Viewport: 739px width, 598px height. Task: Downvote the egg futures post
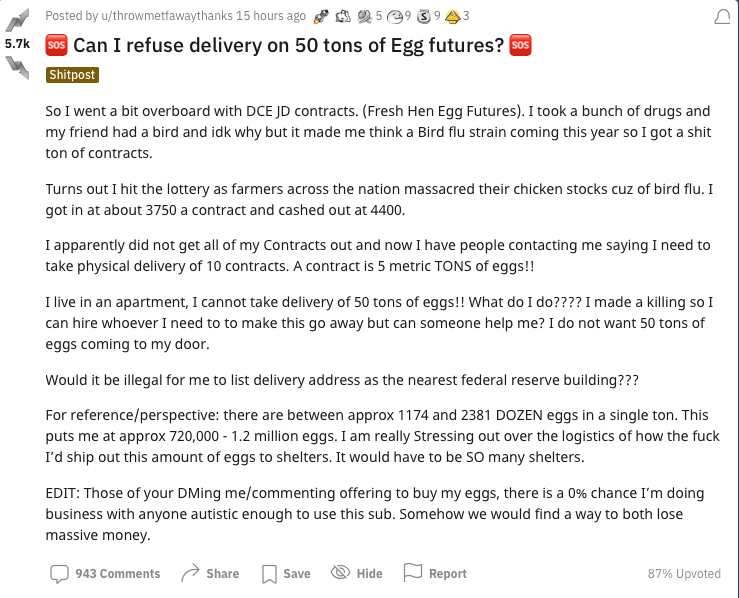(17, 68)
